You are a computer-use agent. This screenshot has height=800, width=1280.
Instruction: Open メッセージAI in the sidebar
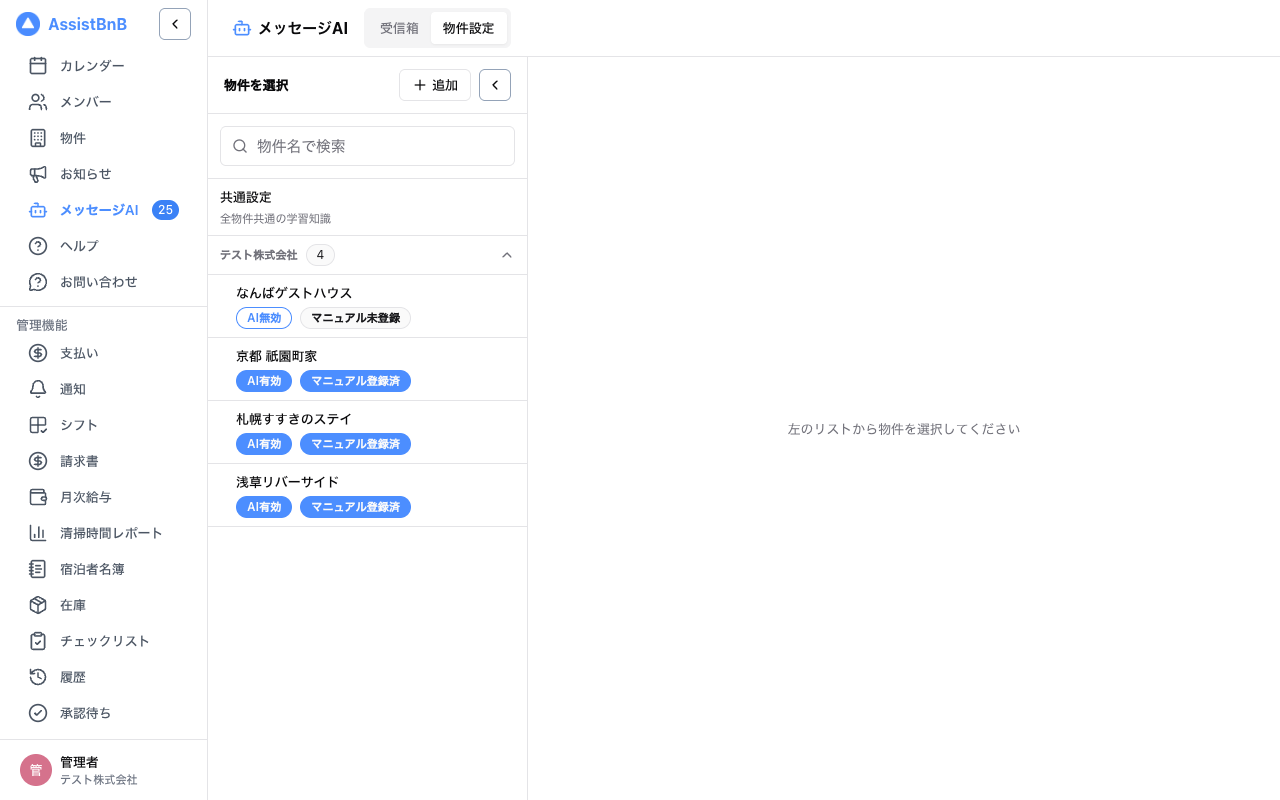[104, 210]
